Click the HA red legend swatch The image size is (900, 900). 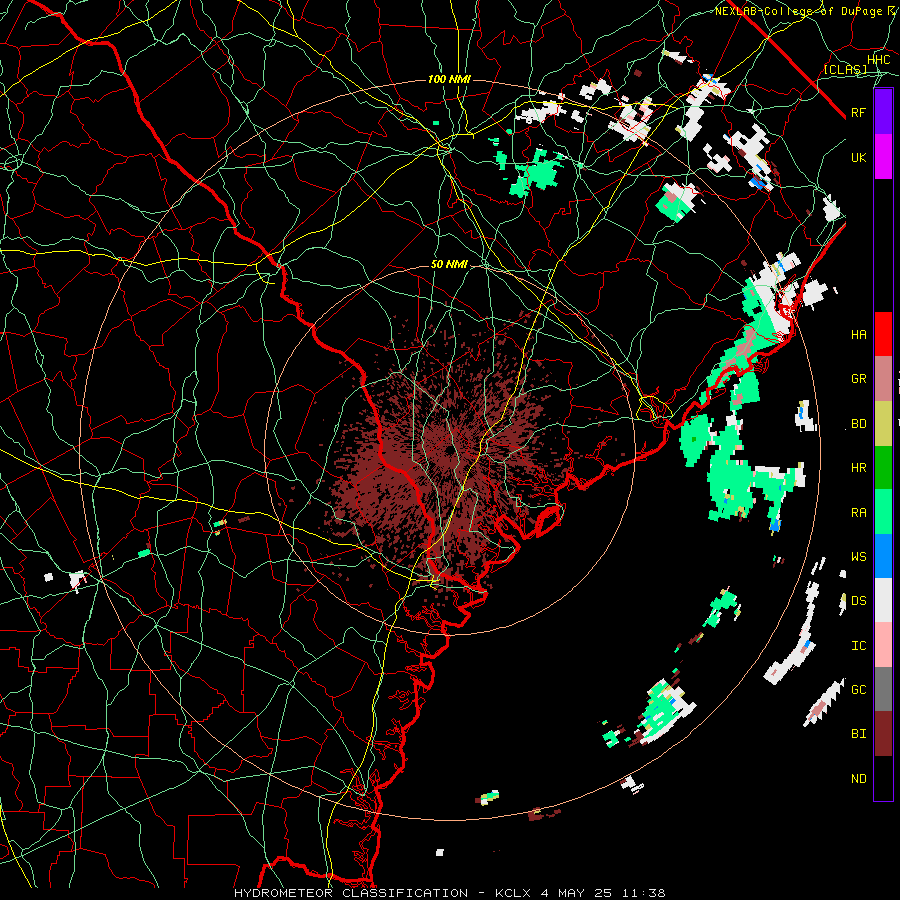tap(883, 334)
